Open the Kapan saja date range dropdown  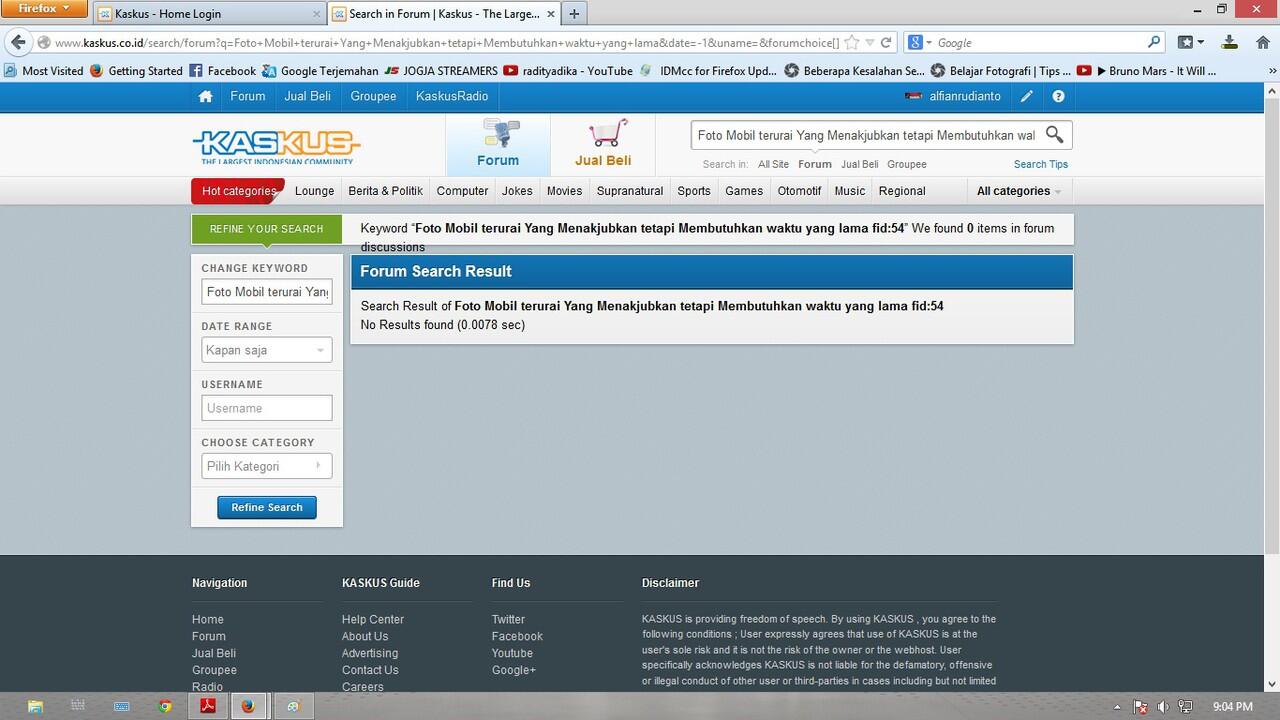(266, 350)
